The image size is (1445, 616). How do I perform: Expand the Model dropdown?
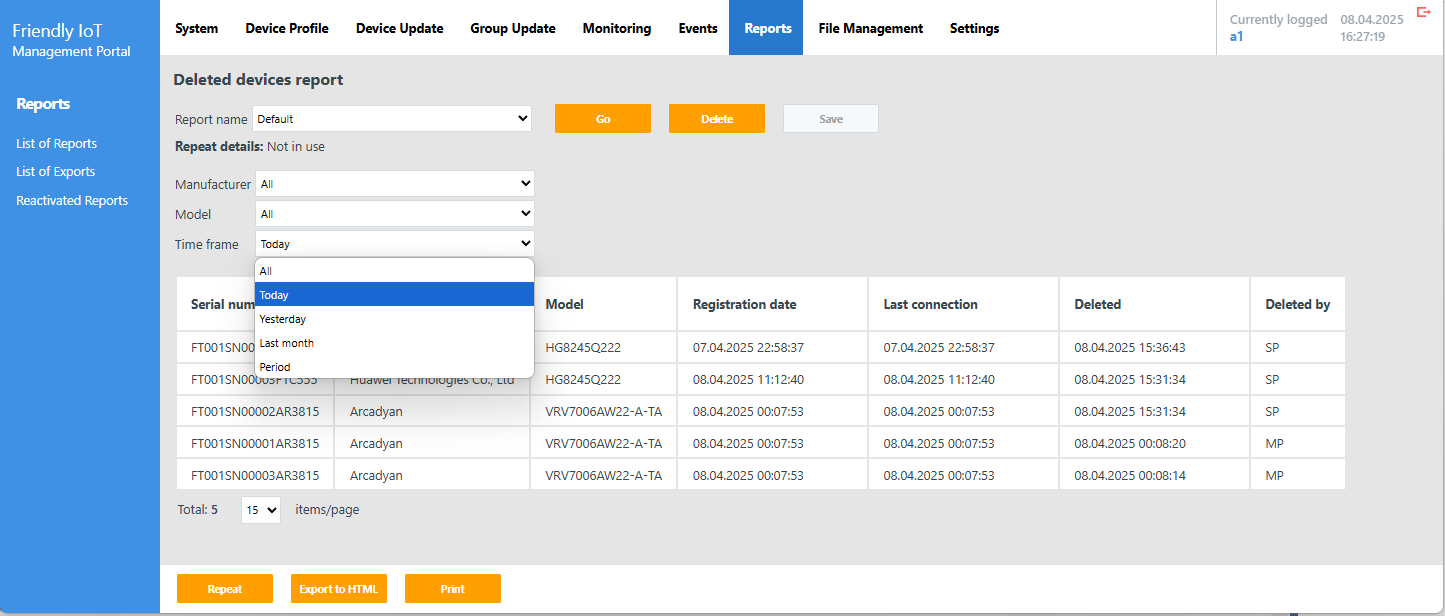(x=395, y=214)
